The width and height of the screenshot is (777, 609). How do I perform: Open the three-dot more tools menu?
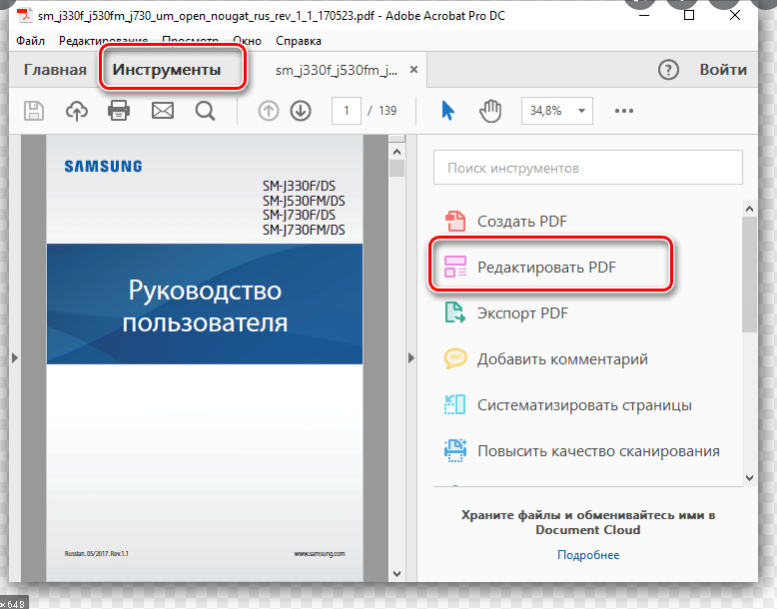(624, 111)
